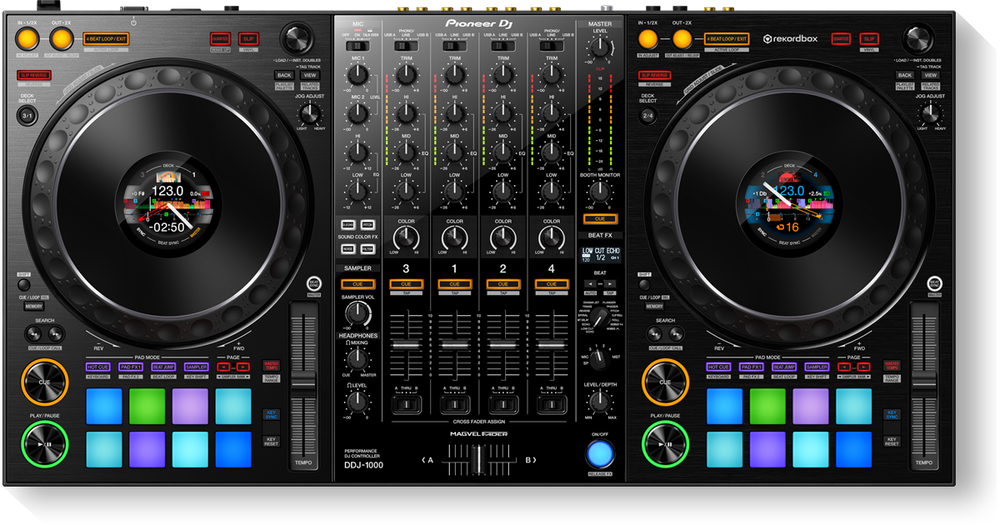Tap the green performance pad on the right deck
This screenshot has width=1000, height=525.
768,406
